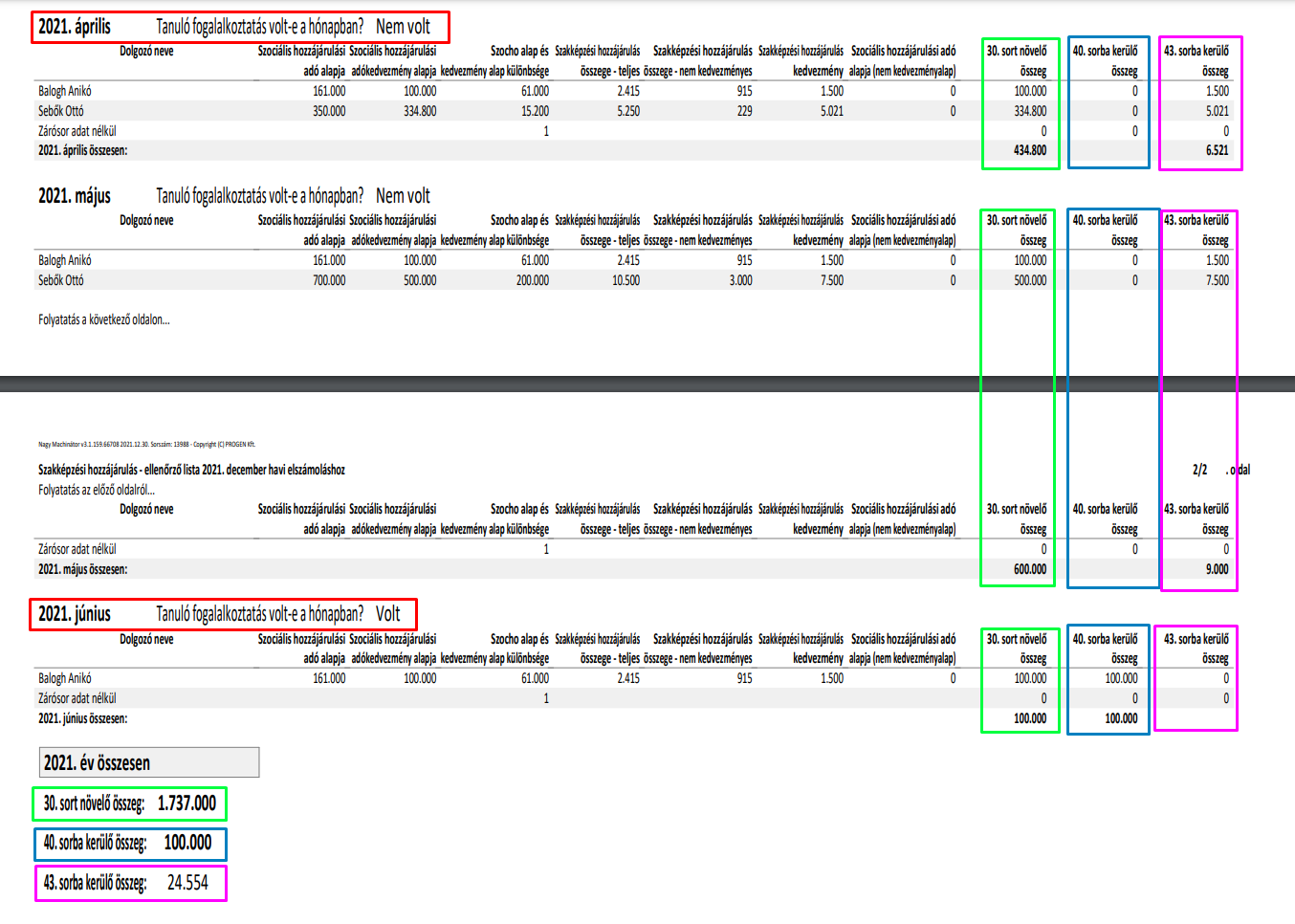Select April total 6.521 in magenta column
The image size is (1295, 924).
pyautogui.click(x=1217, y=150)
